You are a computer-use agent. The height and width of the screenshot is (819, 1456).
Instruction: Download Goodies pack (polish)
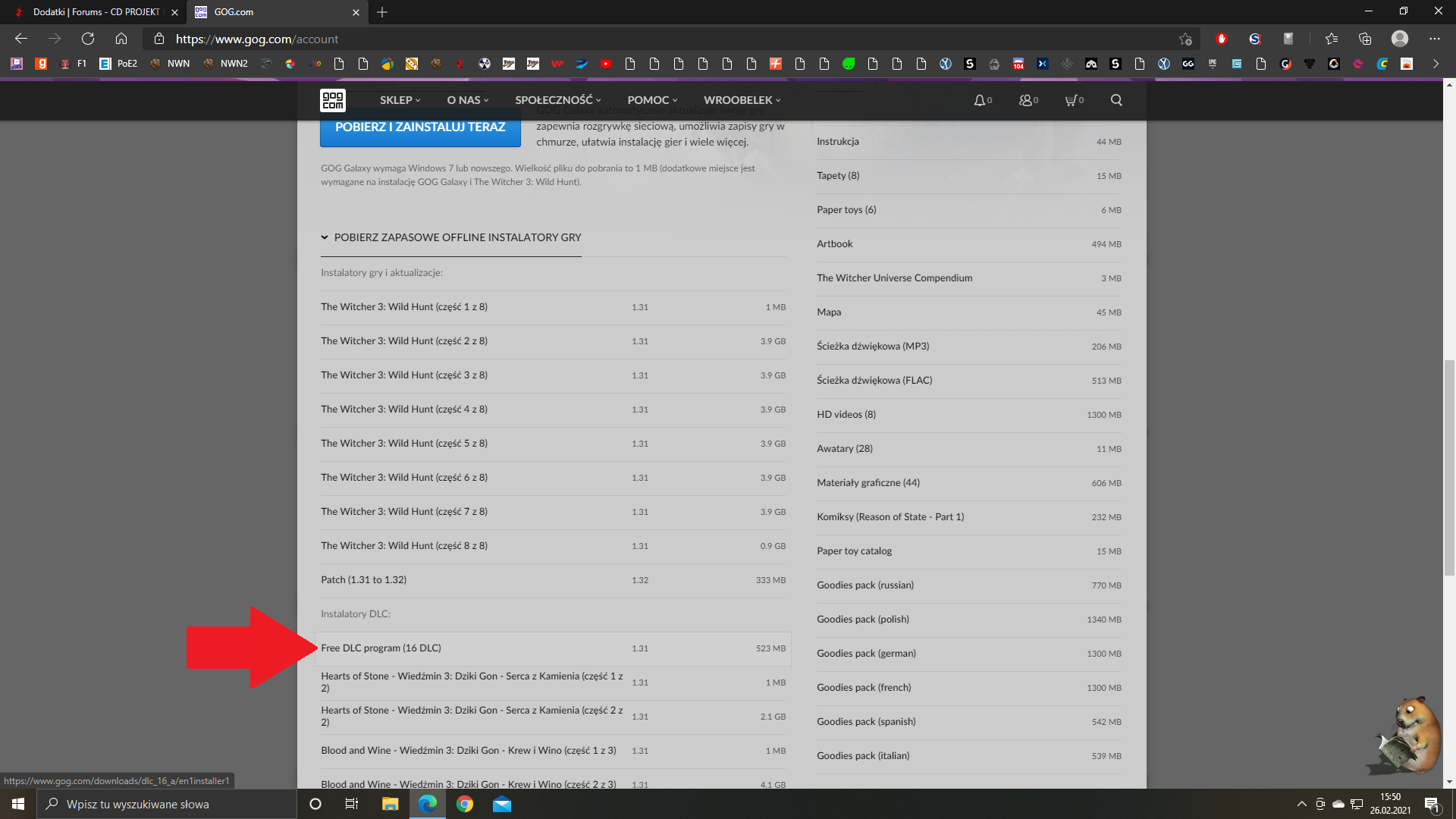click(x=968, y=620)
